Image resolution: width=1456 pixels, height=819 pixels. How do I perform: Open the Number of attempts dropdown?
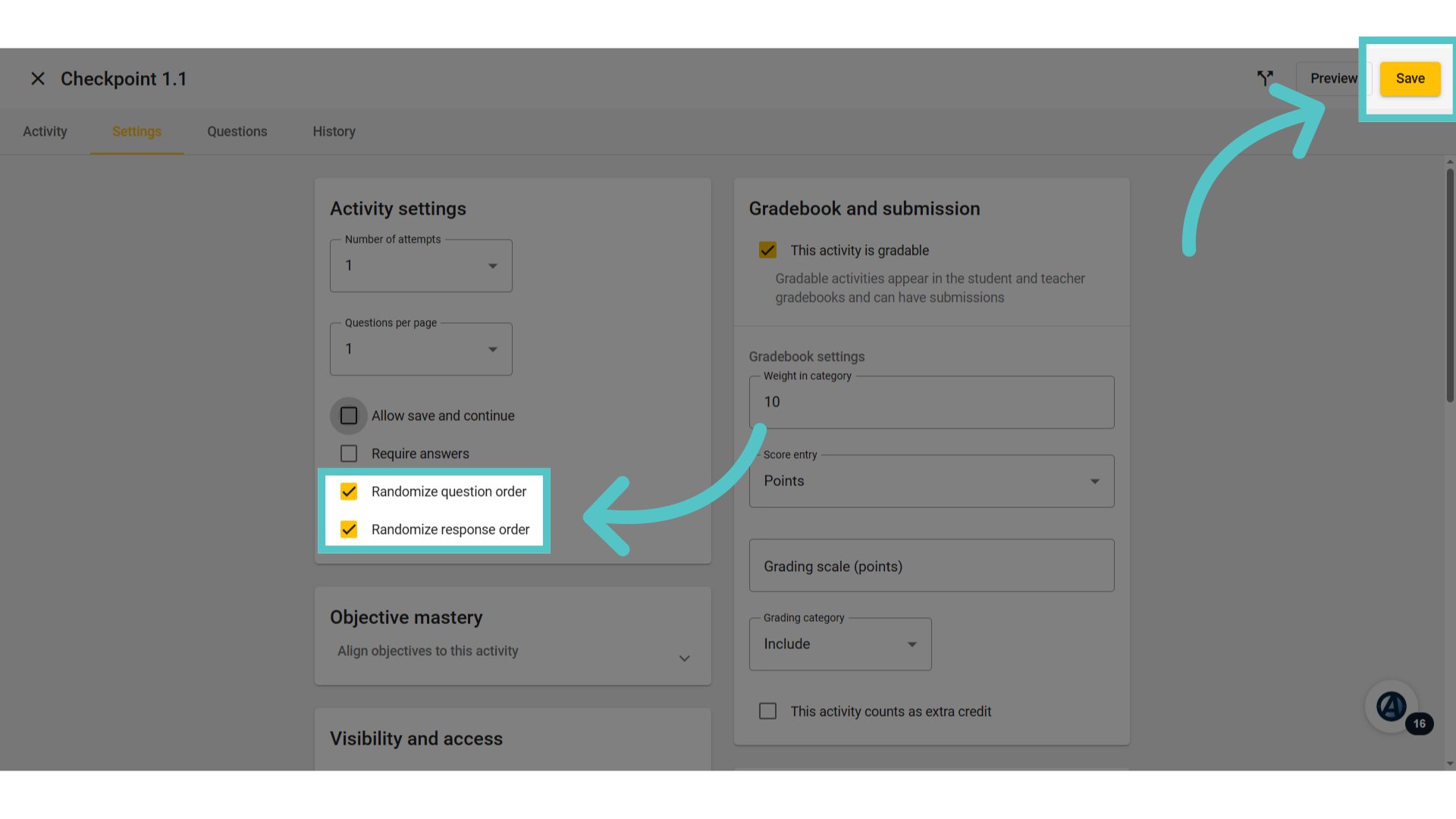(x=421, y=265)
